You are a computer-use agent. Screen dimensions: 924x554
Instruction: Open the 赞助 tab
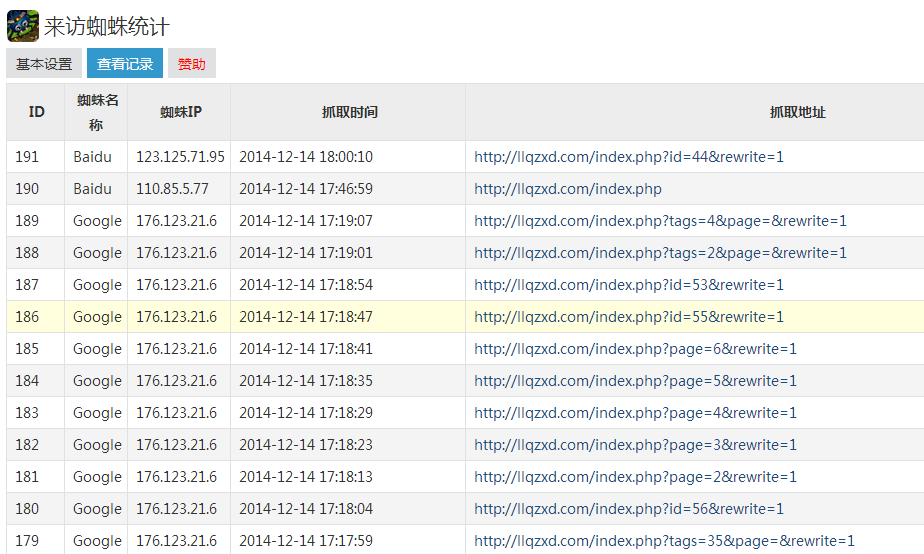tap(192, 64)
